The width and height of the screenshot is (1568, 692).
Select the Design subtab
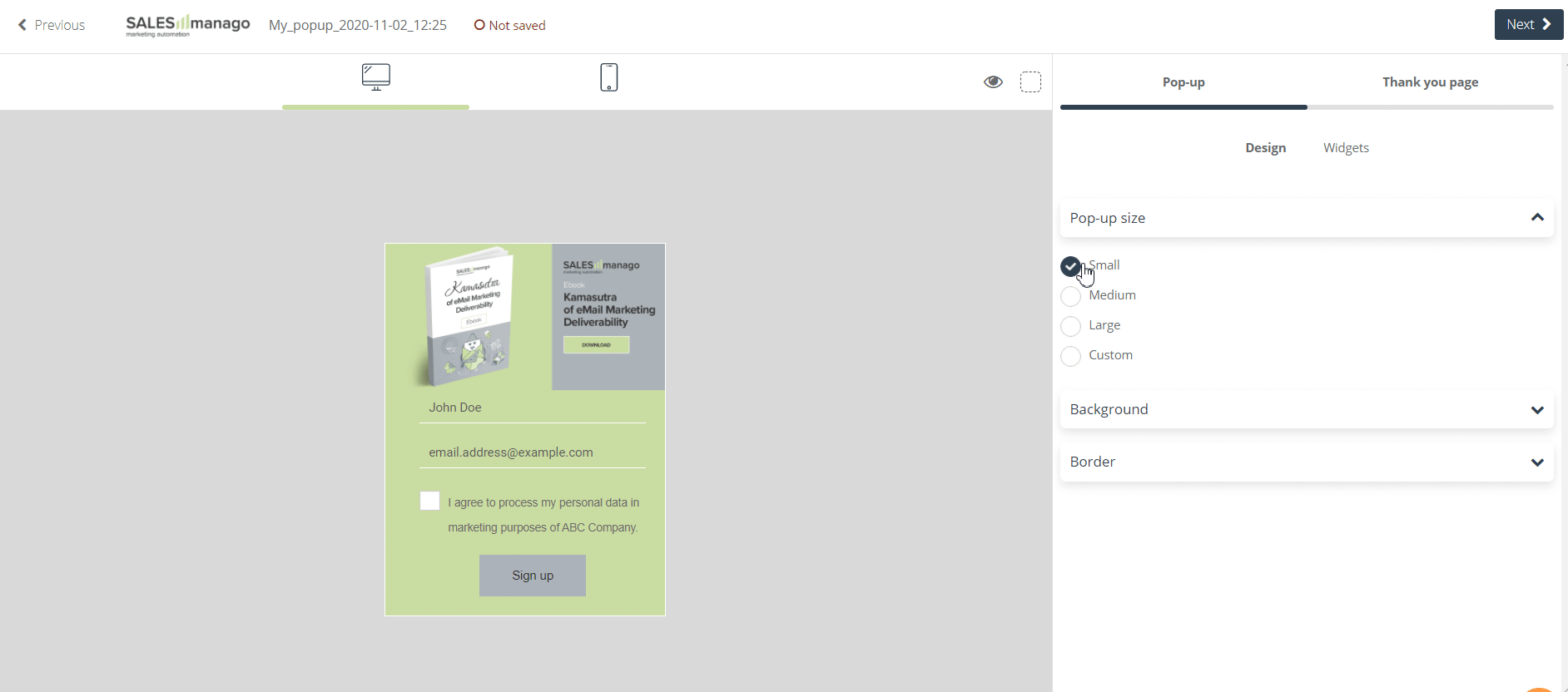click(1266, 147)
